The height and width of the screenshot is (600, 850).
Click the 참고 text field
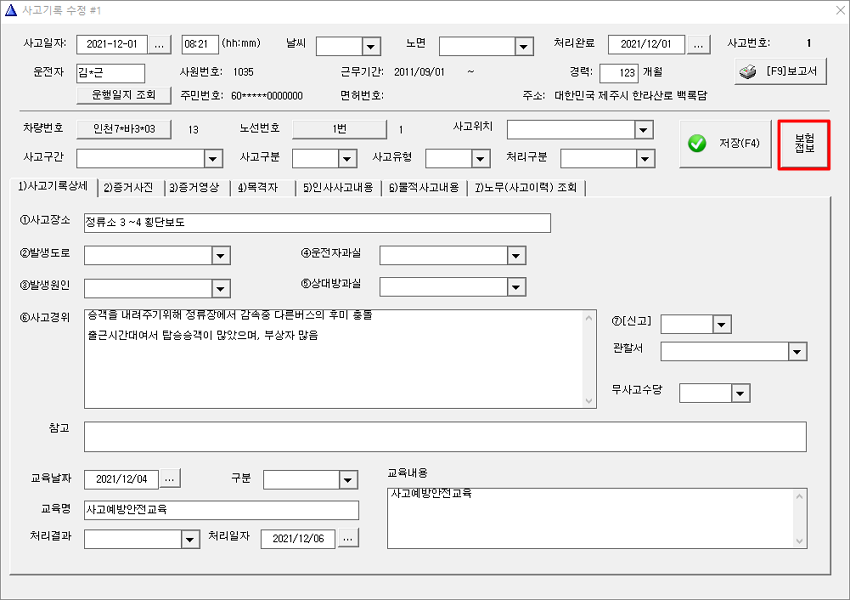[445, 437]
